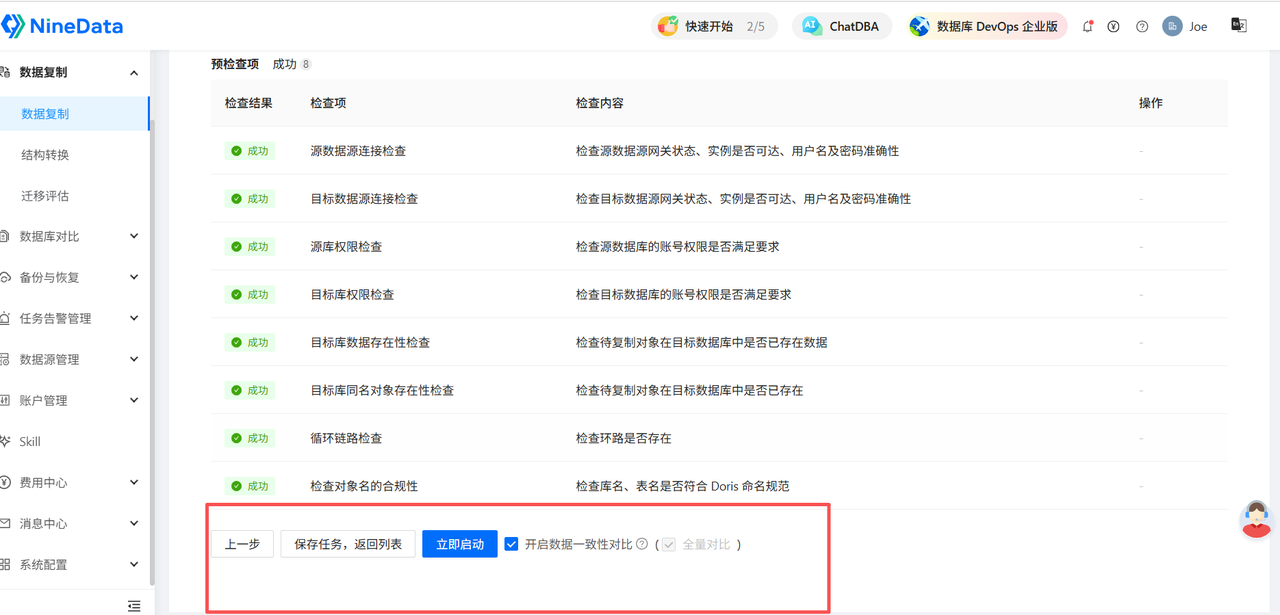Open the 快速开始 quick start guide
The height and width of the screenshot is (615, 1280).
click(715, 27)
